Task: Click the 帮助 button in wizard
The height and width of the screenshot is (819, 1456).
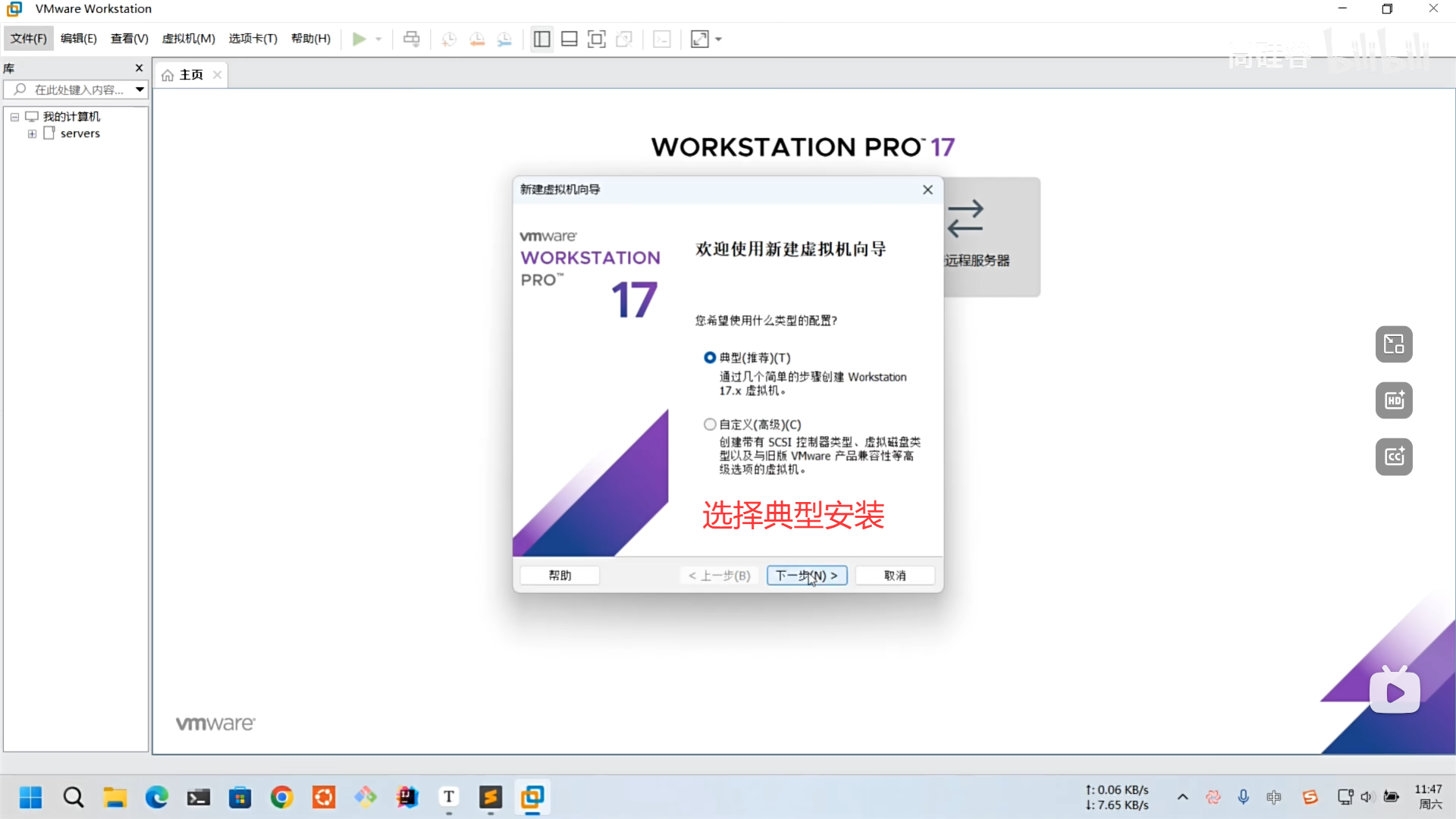Action: pyautogui.click(x=560, y=576)
